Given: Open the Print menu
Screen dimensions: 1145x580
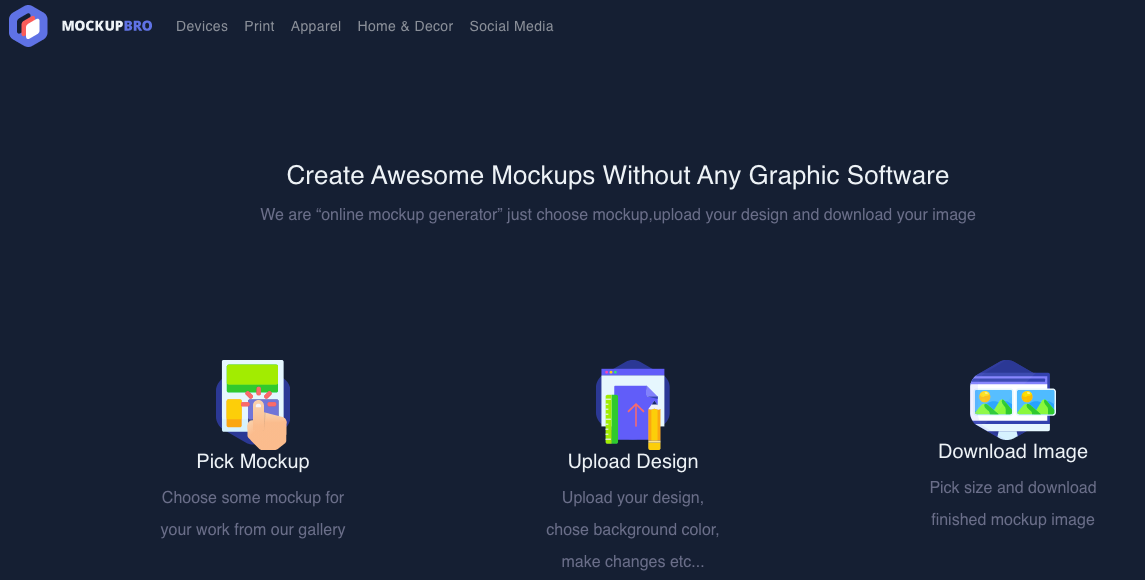Looking at the screenshot, I should [x=259, y=26].
